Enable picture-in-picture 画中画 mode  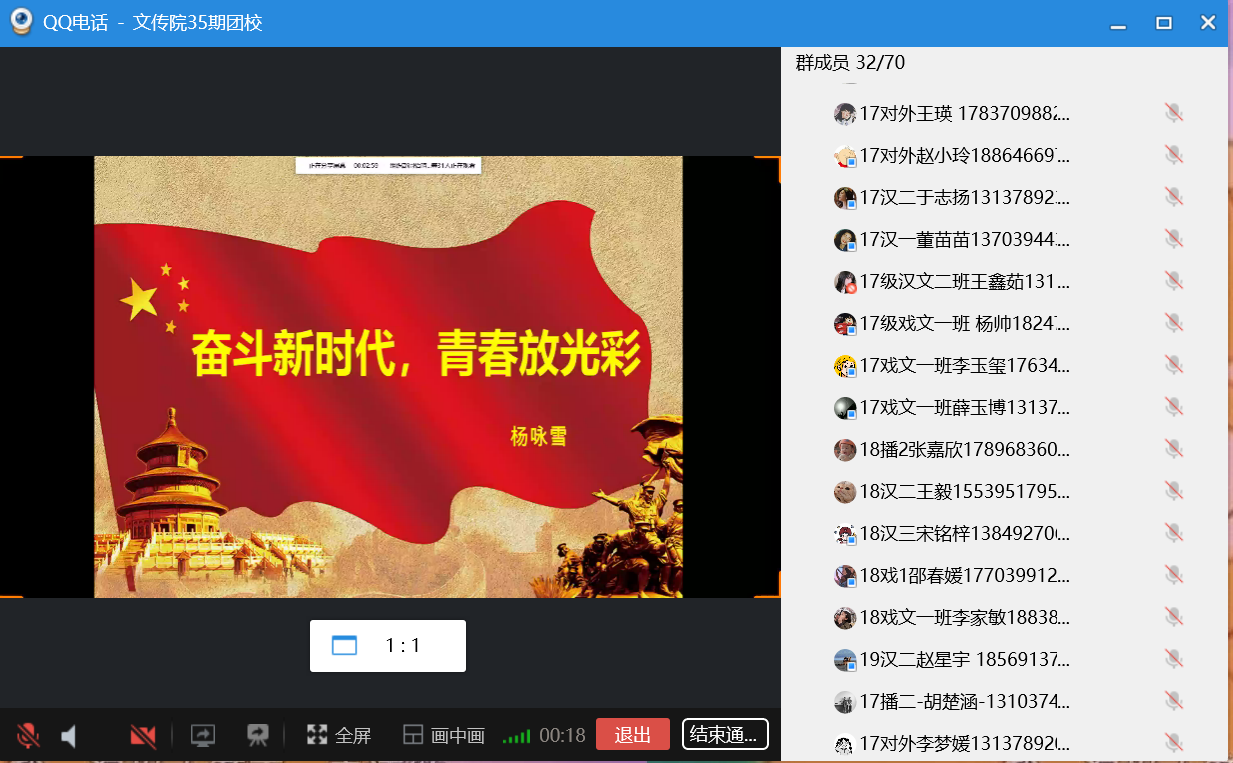click(443, 736)
